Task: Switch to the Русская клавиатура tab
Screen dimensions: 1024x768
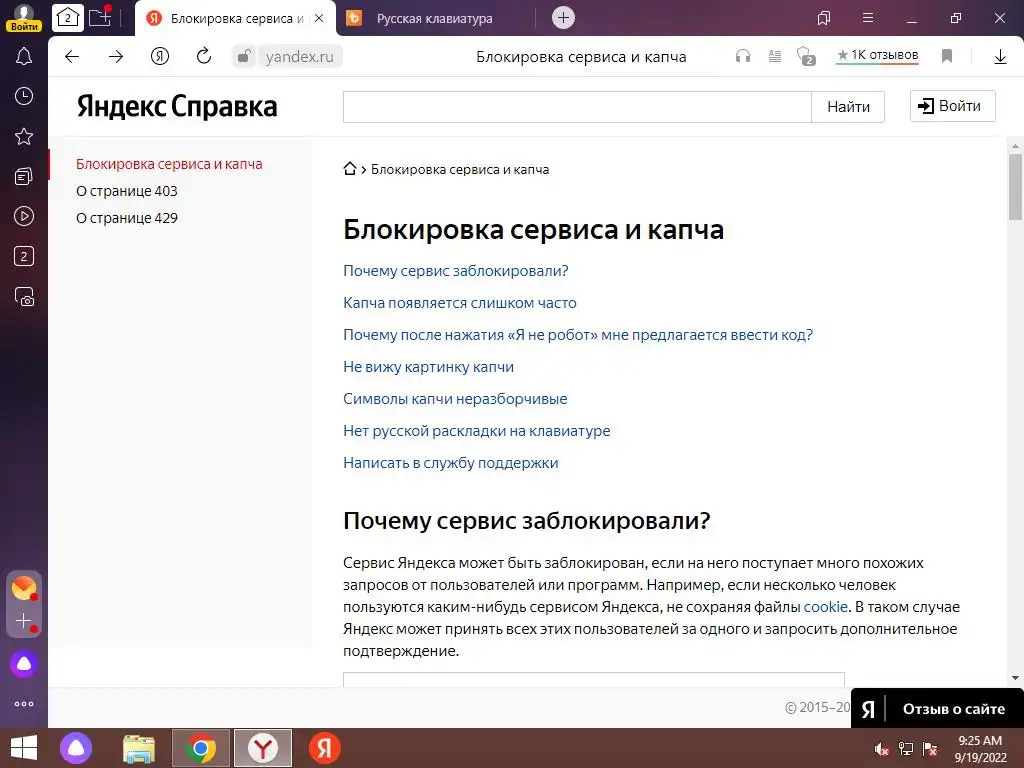Action: (x=435, y=19)
